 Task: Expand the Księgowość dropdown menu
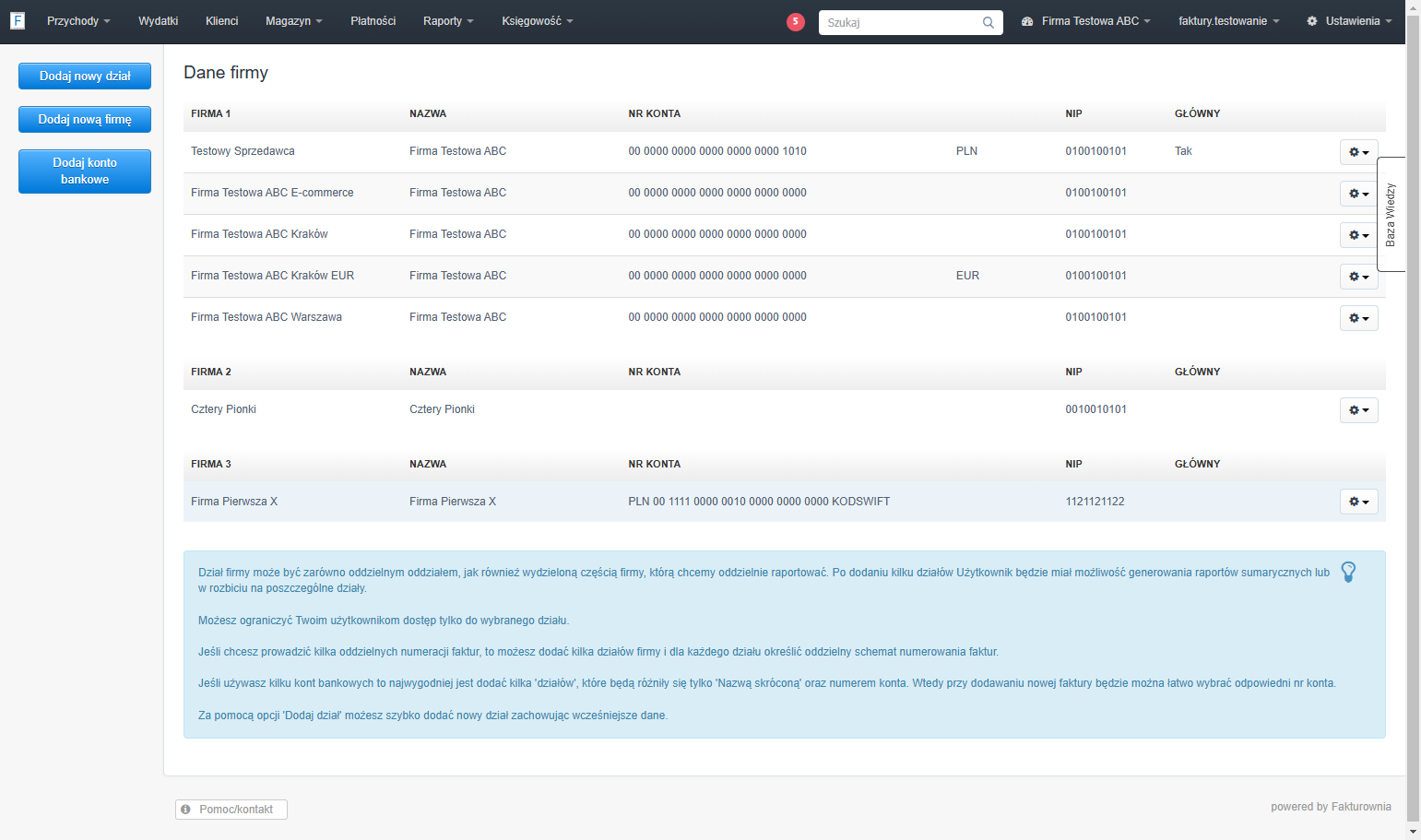pos(538,21)
